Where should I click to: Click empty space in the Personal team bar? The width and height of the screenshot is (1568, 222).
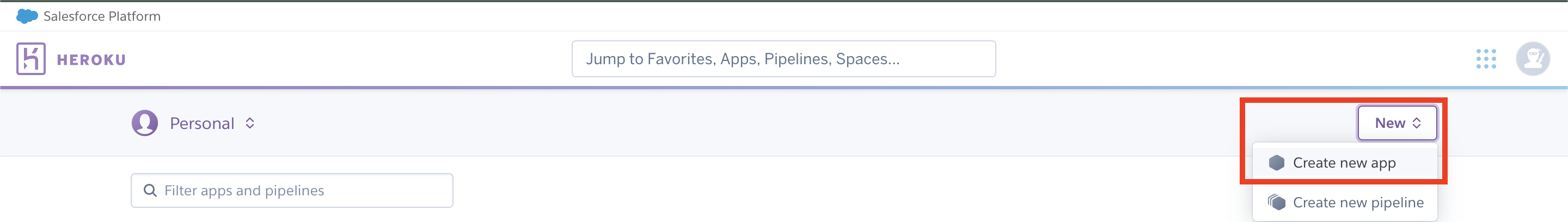pyautogui.click(x=731, y=124)
